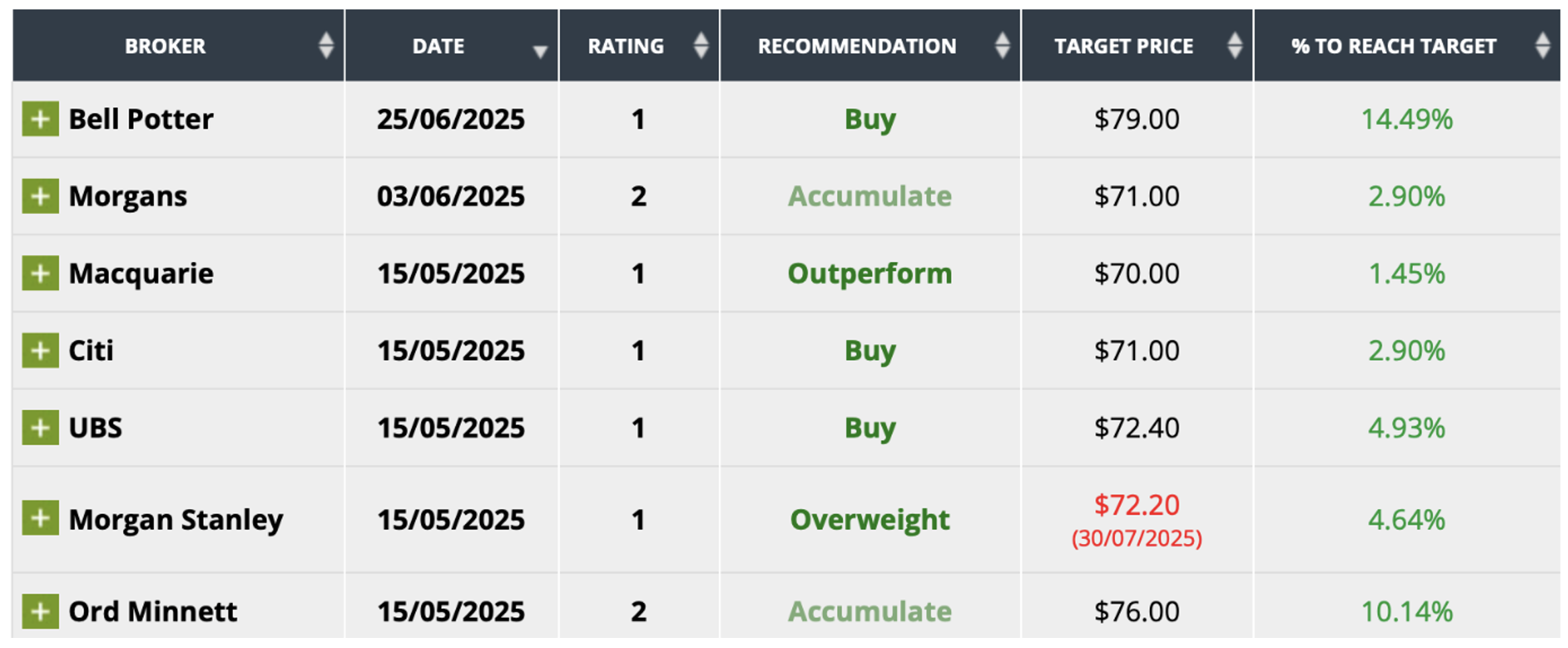Viewport: 1568px width, 648px height.
Task: Open UBS details with plus icon
Action: (x=40, y=428)
